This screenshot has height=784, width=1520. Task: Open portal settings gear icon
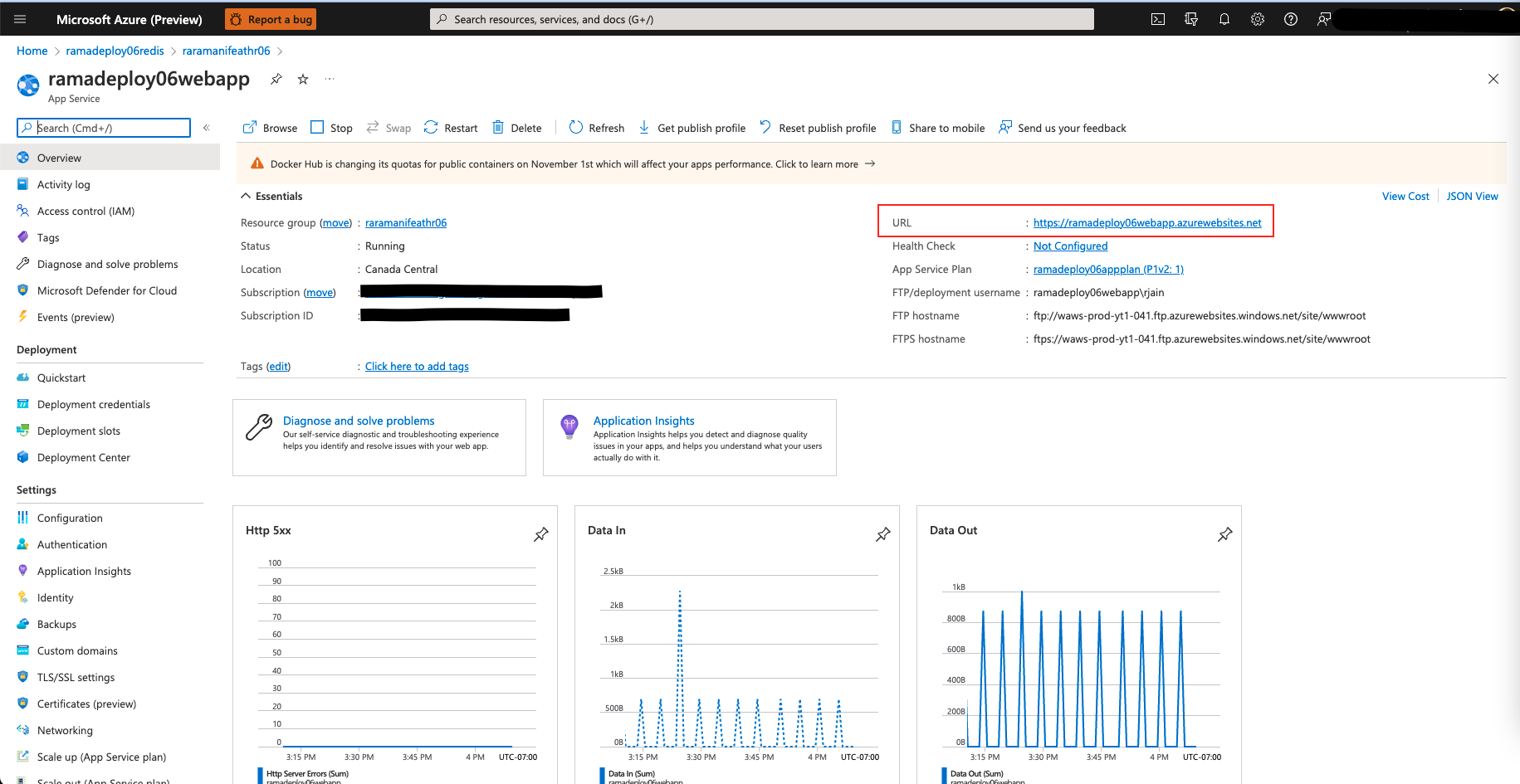(1258, 19)
